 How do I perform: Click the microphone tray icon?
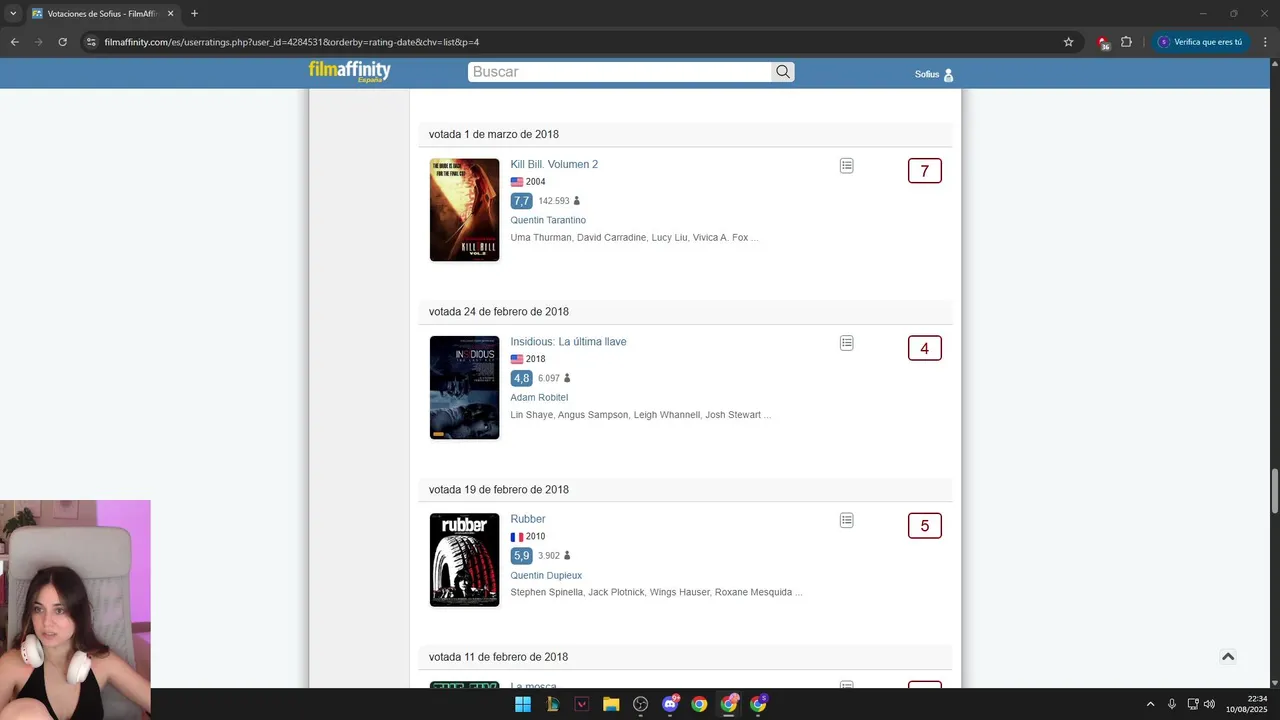(1172, 704)
